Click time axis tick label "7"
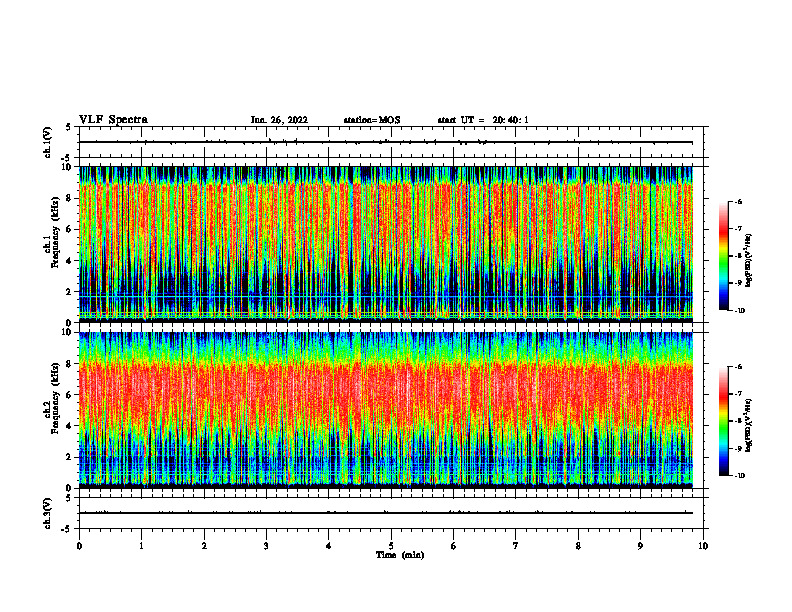This screenshot has width=792, height=612. click(x=516, y=546)
